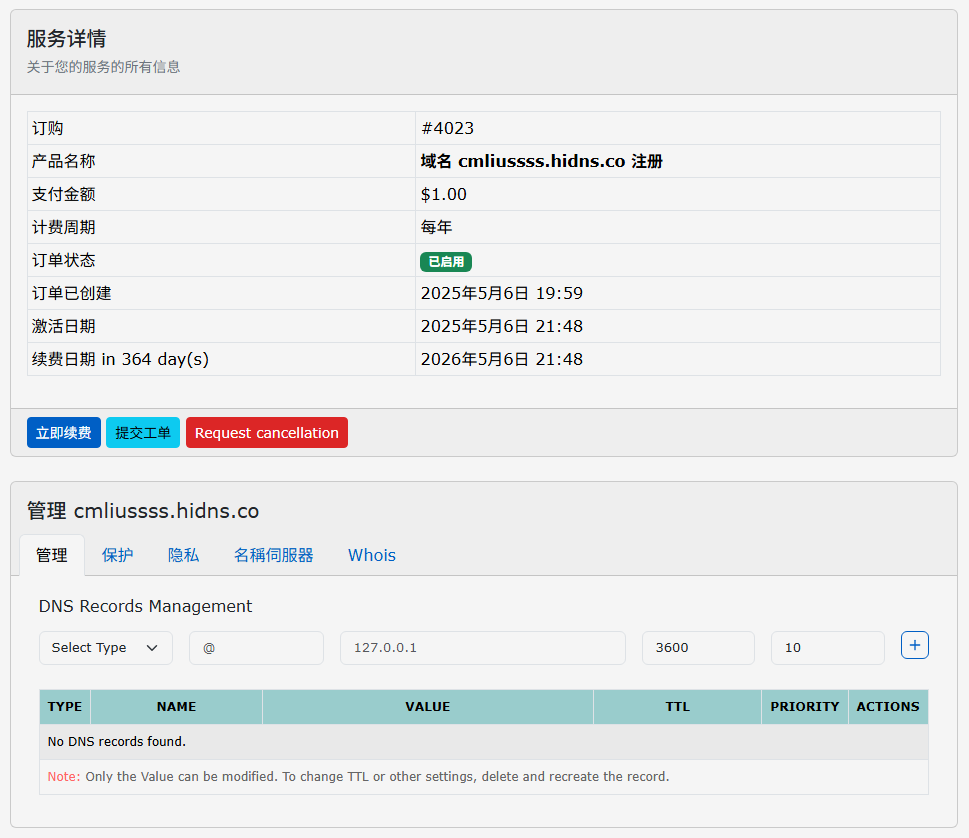Click the blue 立即续费 renew button
This screenshot has width=969, height=838.
63,433
